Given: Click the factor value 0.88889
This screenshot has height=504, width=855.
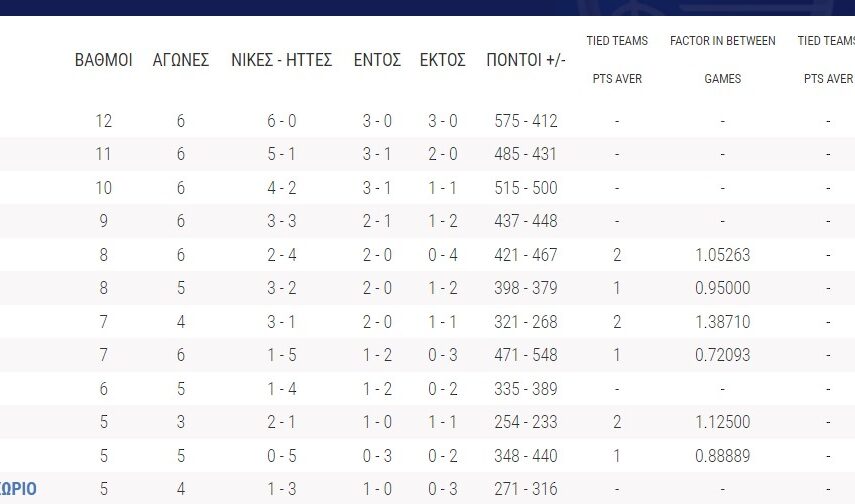Looking at the screenshot, I should click(722, 456).
